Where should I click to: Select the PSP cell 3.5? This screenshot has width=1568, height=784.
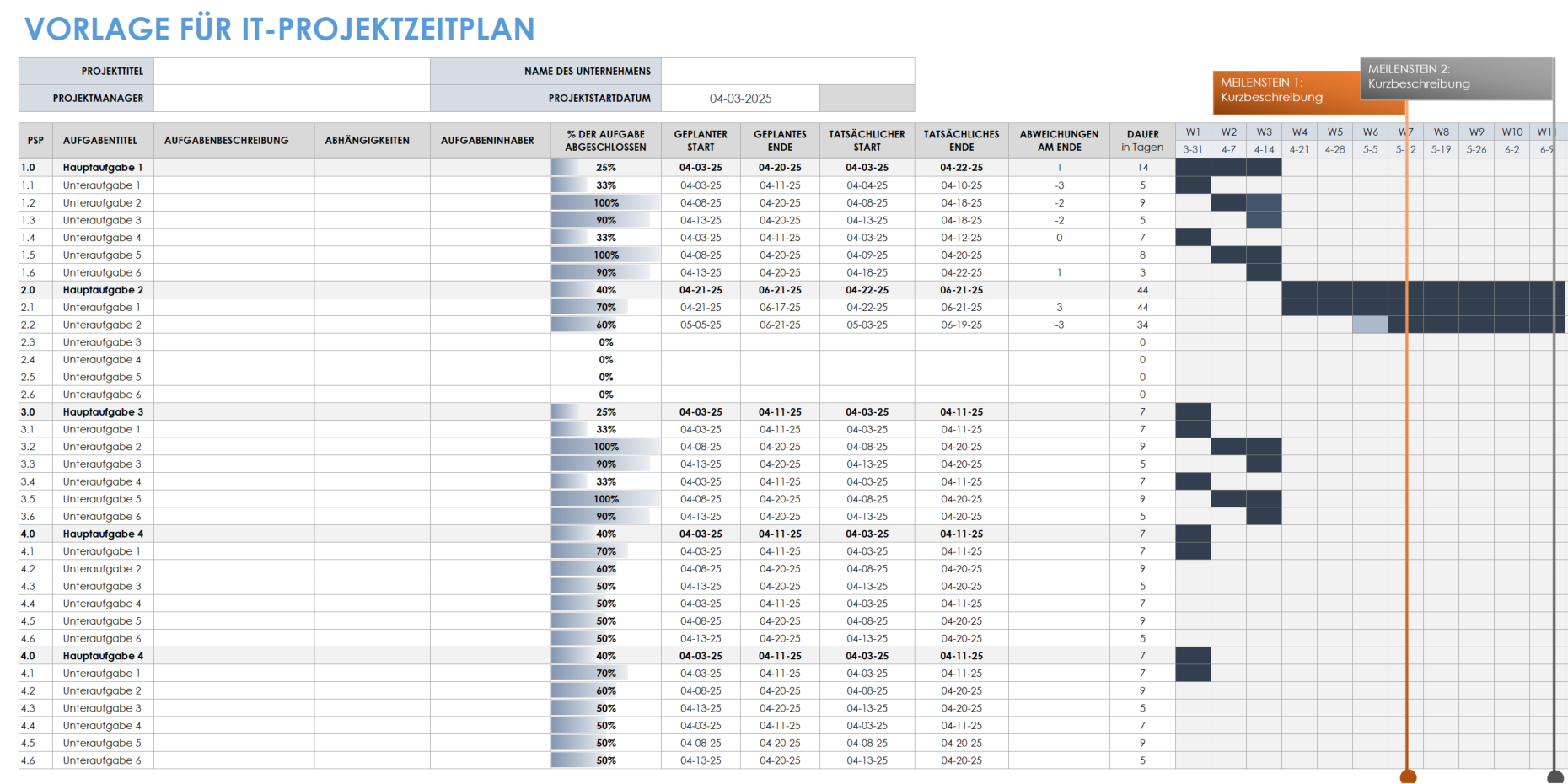tap(35, 499)
